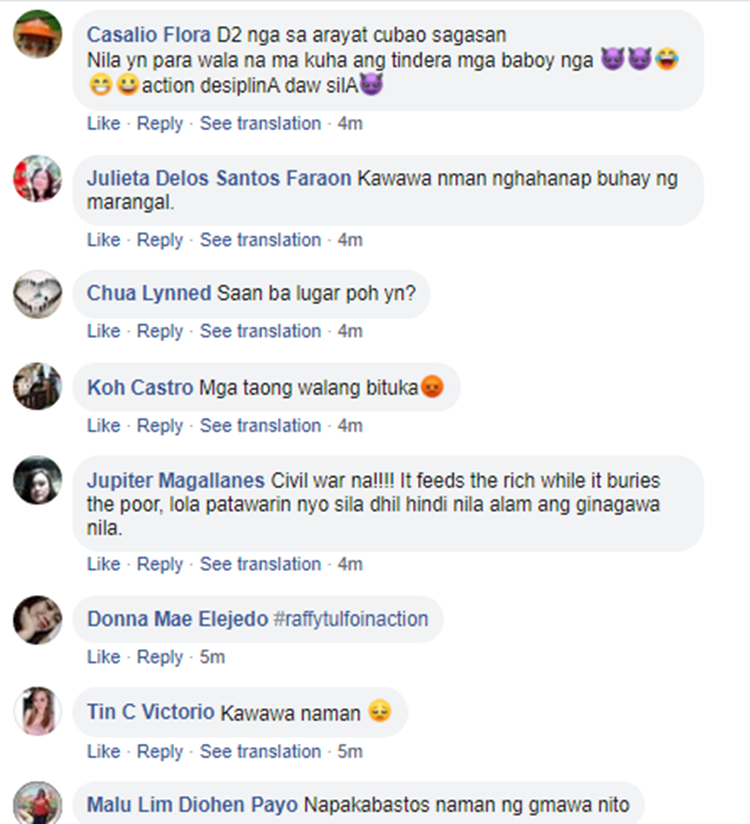Open Malu Lim Diohen Payo's avatar
Screen dimensions: 750x824
pos(37,805)
